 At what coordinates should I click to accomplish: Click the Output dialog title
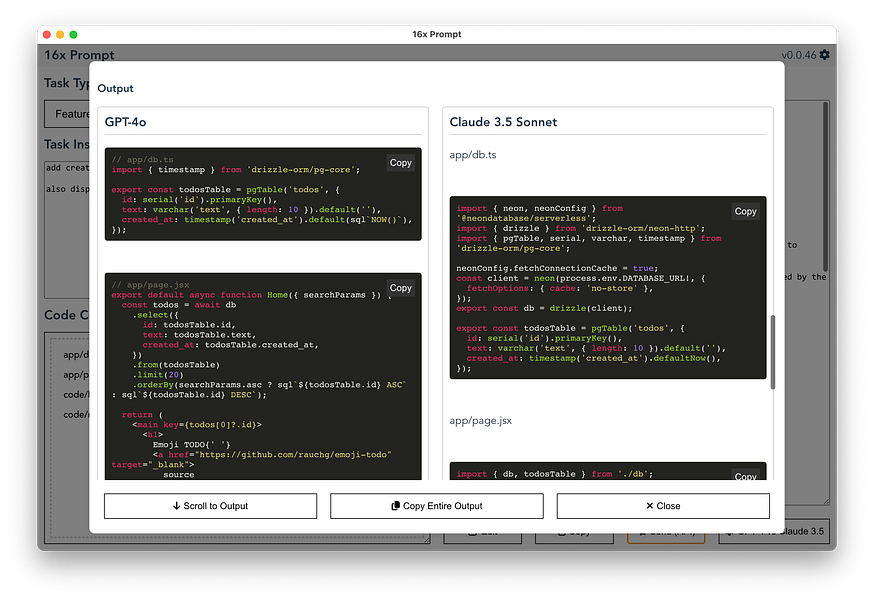pyautogui.click(x=115, y=88)
